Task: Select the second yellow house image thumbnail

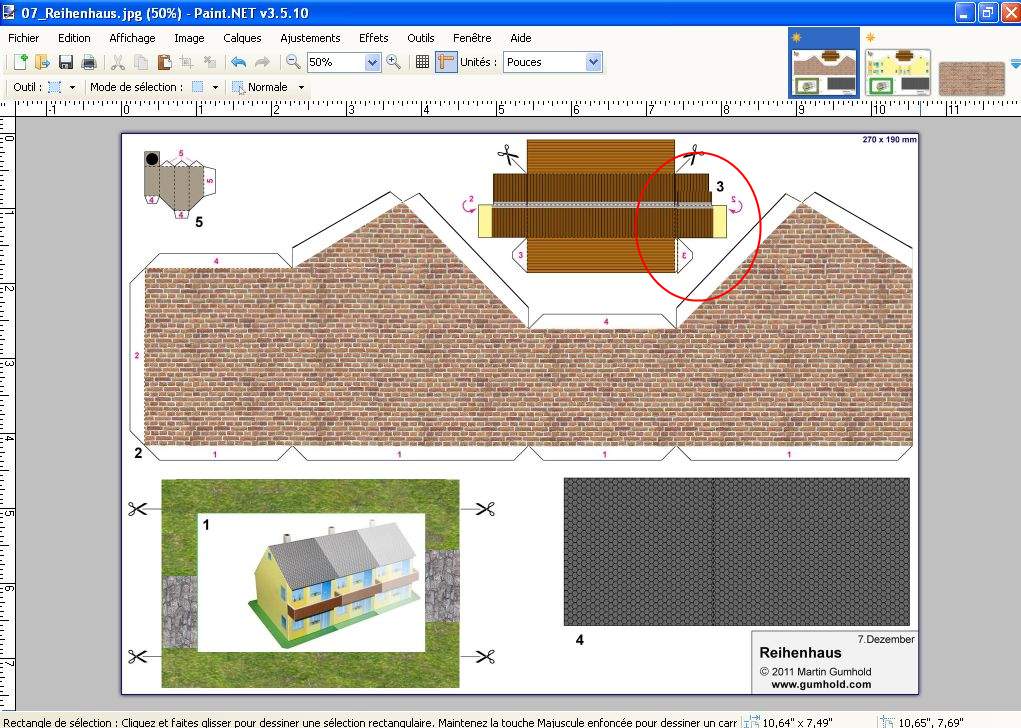Action: coord(897,73)
